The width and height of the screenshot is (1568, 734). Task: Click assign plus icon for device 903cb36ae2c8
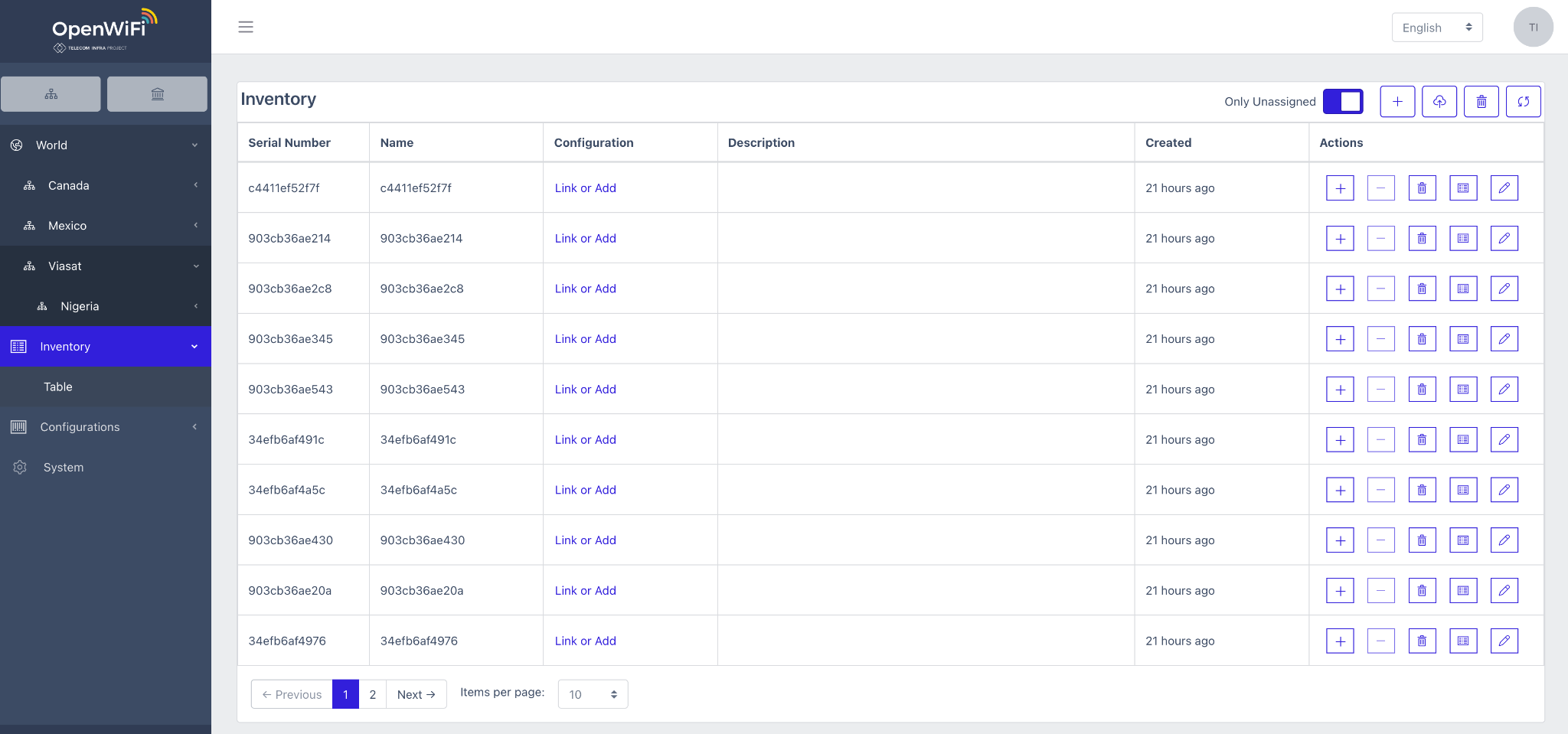click(x=1340, y=289)
